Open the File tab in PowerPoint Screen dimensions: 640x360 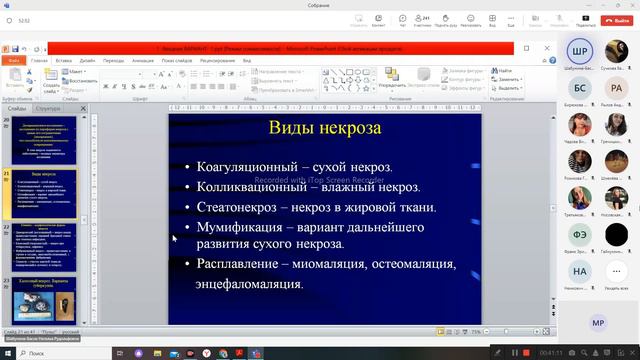[14, 60]
